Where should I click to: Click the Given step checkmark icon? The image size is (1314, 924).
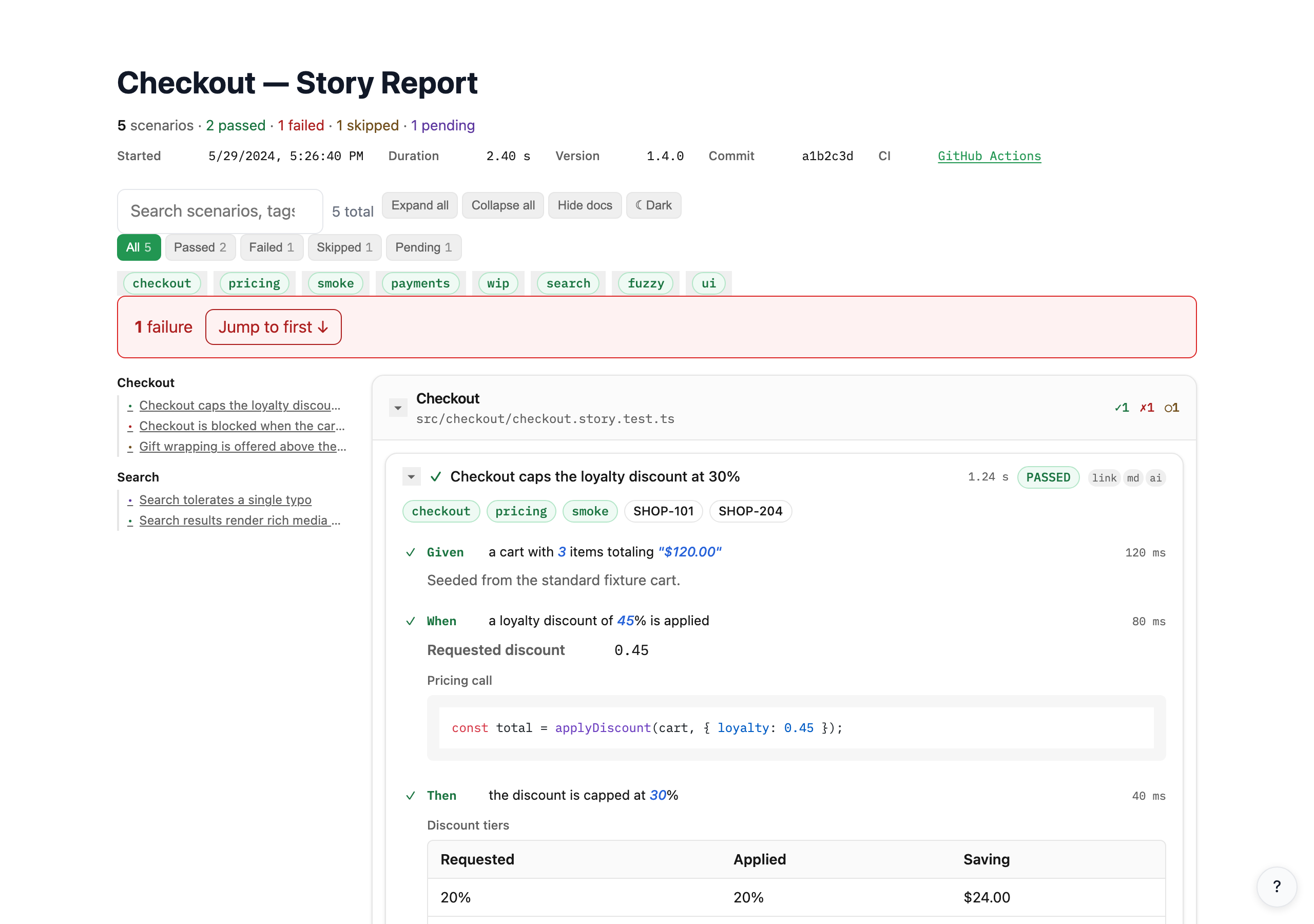coord(410,552)
